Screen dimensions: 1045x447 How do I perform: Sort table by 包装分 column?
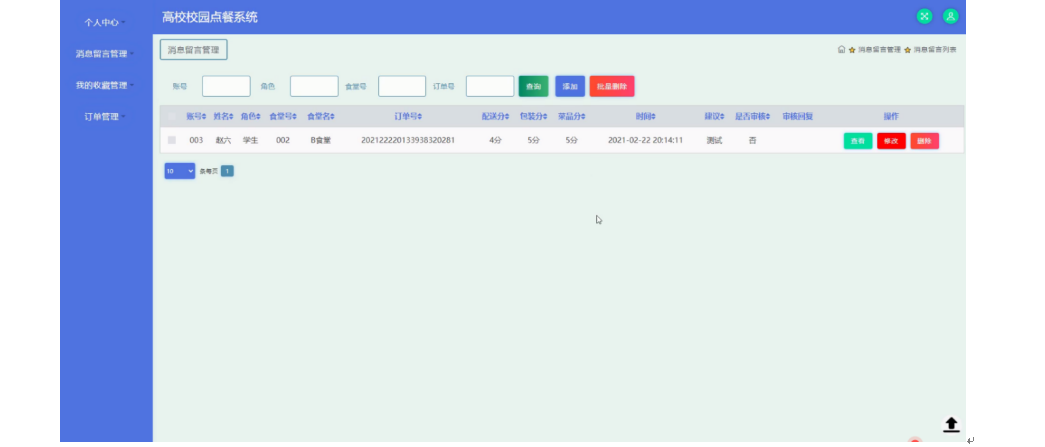[533, 117]
